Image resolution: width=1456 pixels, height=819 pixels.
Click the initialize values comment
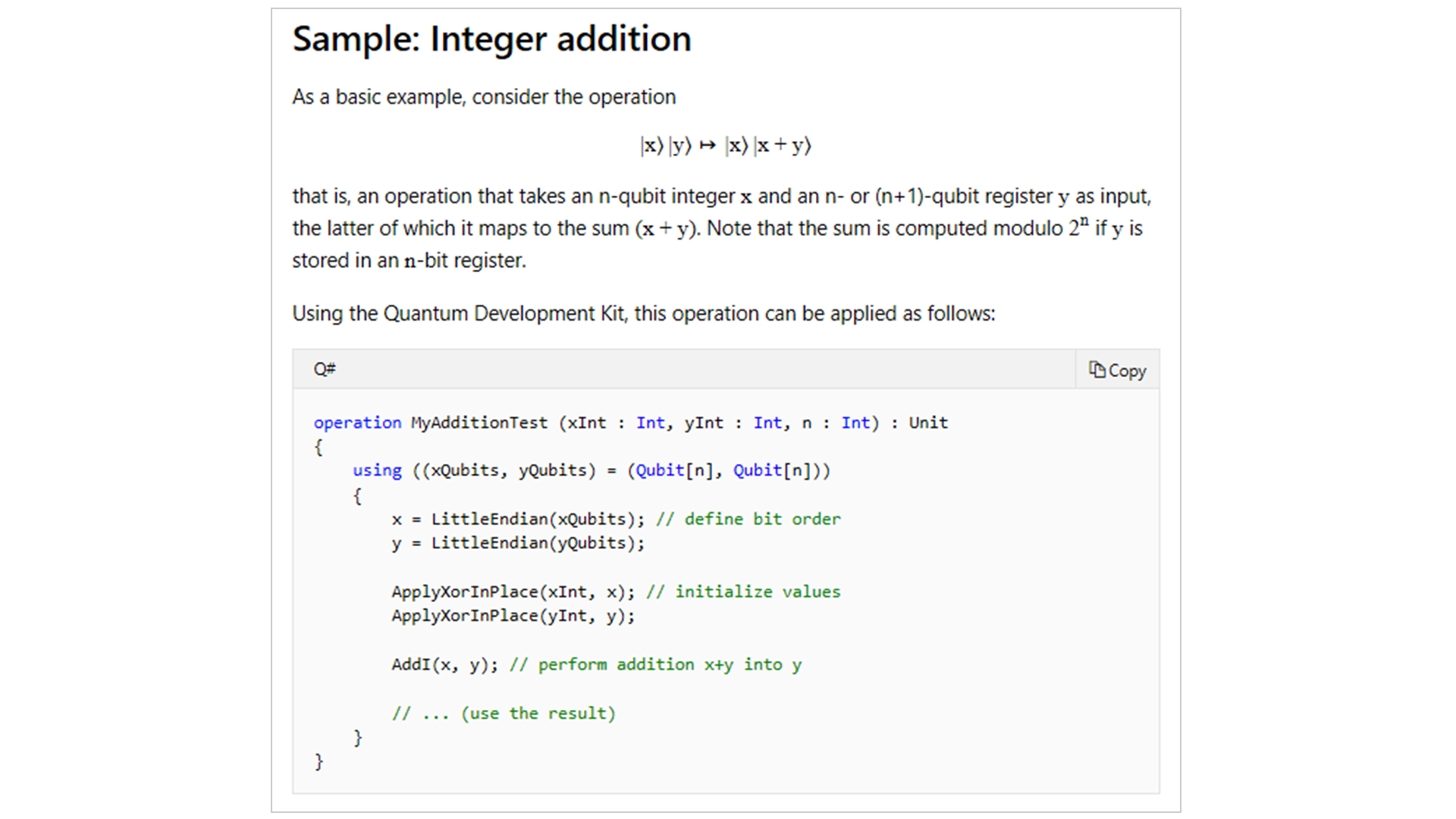click(743, 591)
